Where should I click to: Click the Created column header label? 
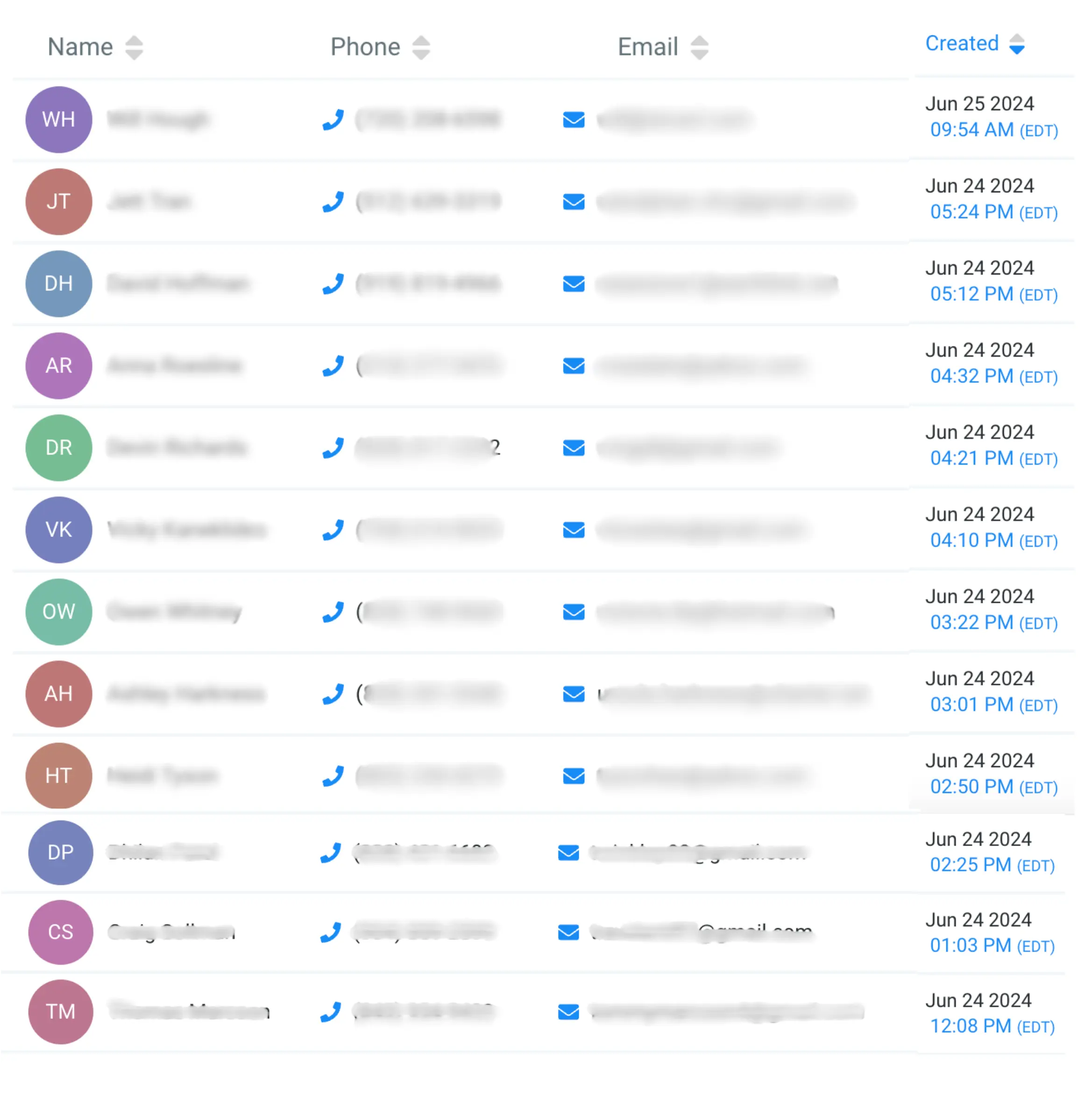pos(962,43)
